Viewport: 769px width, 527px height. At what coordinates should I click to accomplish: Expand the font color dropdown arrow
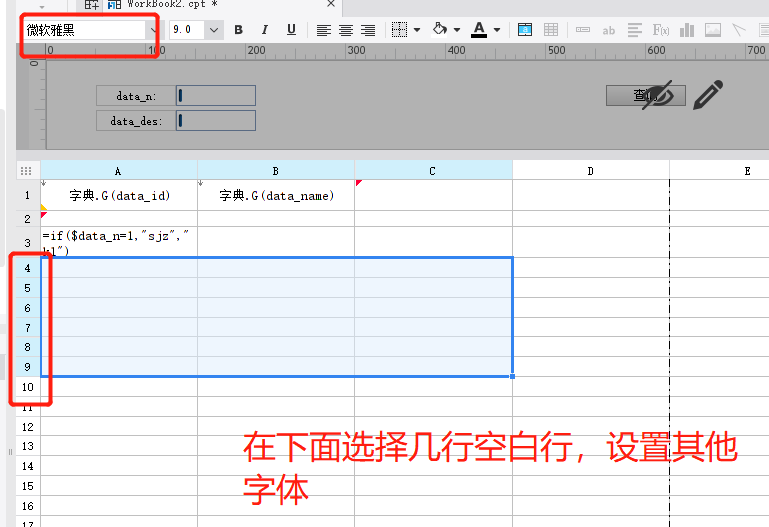coord(497,30)
